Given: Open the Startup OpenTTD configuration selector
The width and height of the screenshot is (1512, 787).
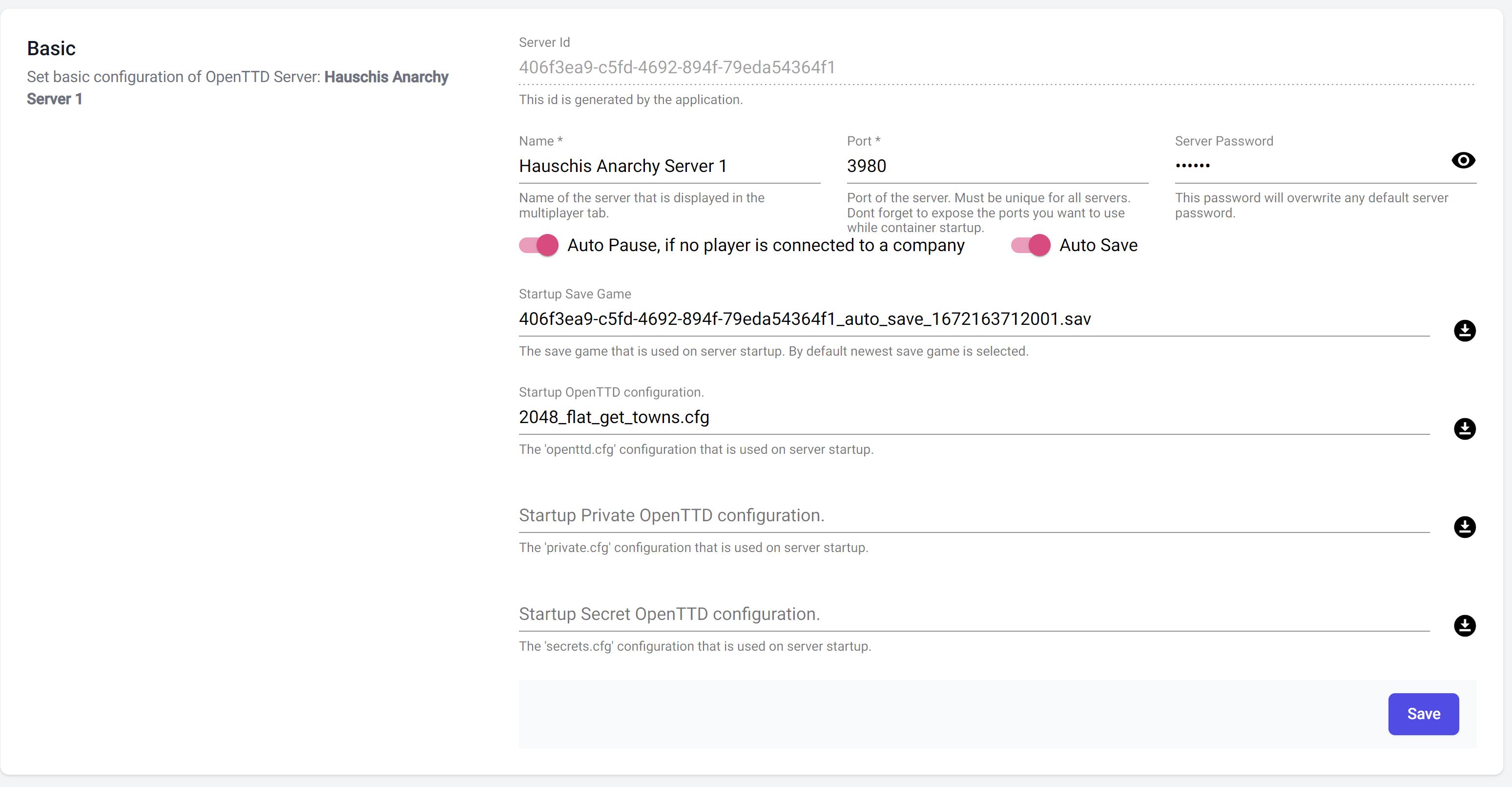Looking at the screenshot, I should 974,417.
